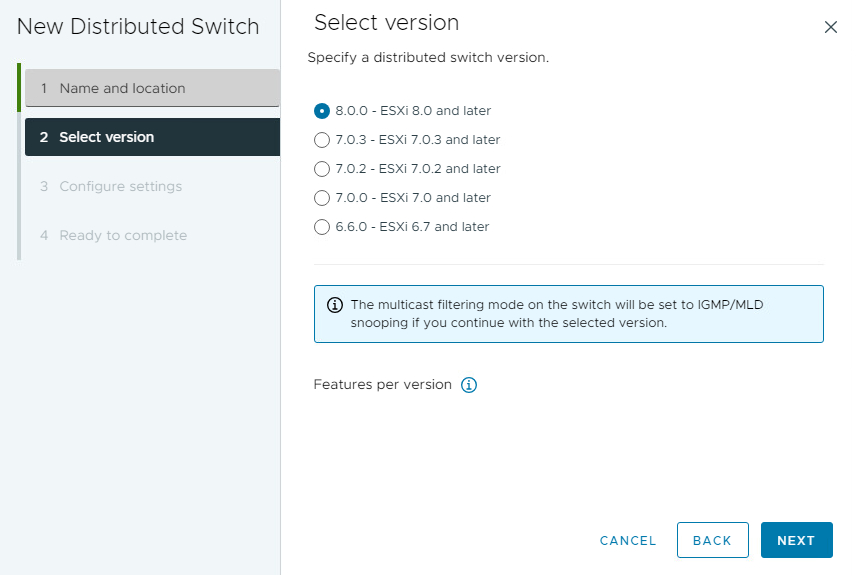
Task: Click the info icon in multicast notice
Action: [x=335, y=305]
